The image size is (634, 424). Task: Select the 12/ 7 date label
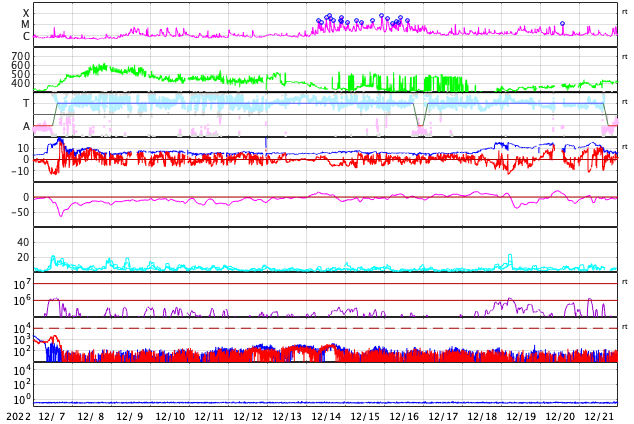click(52, 417)
